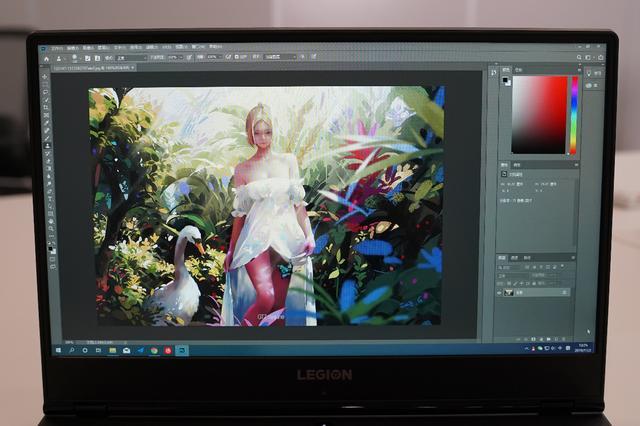Click the Delete layer trash icon
The image size is (640, 426).
point(564,339)
